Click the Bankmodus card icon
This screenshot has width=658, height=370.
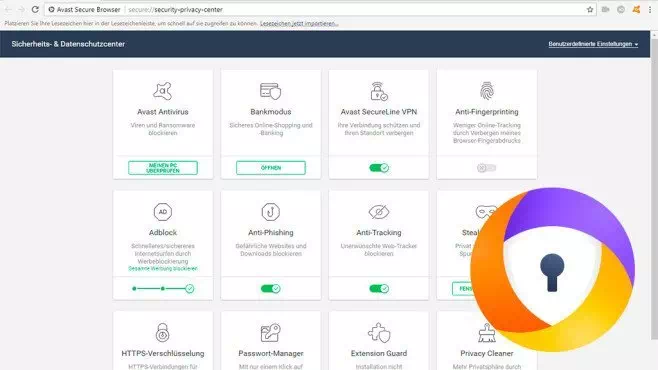click(271, 91)
